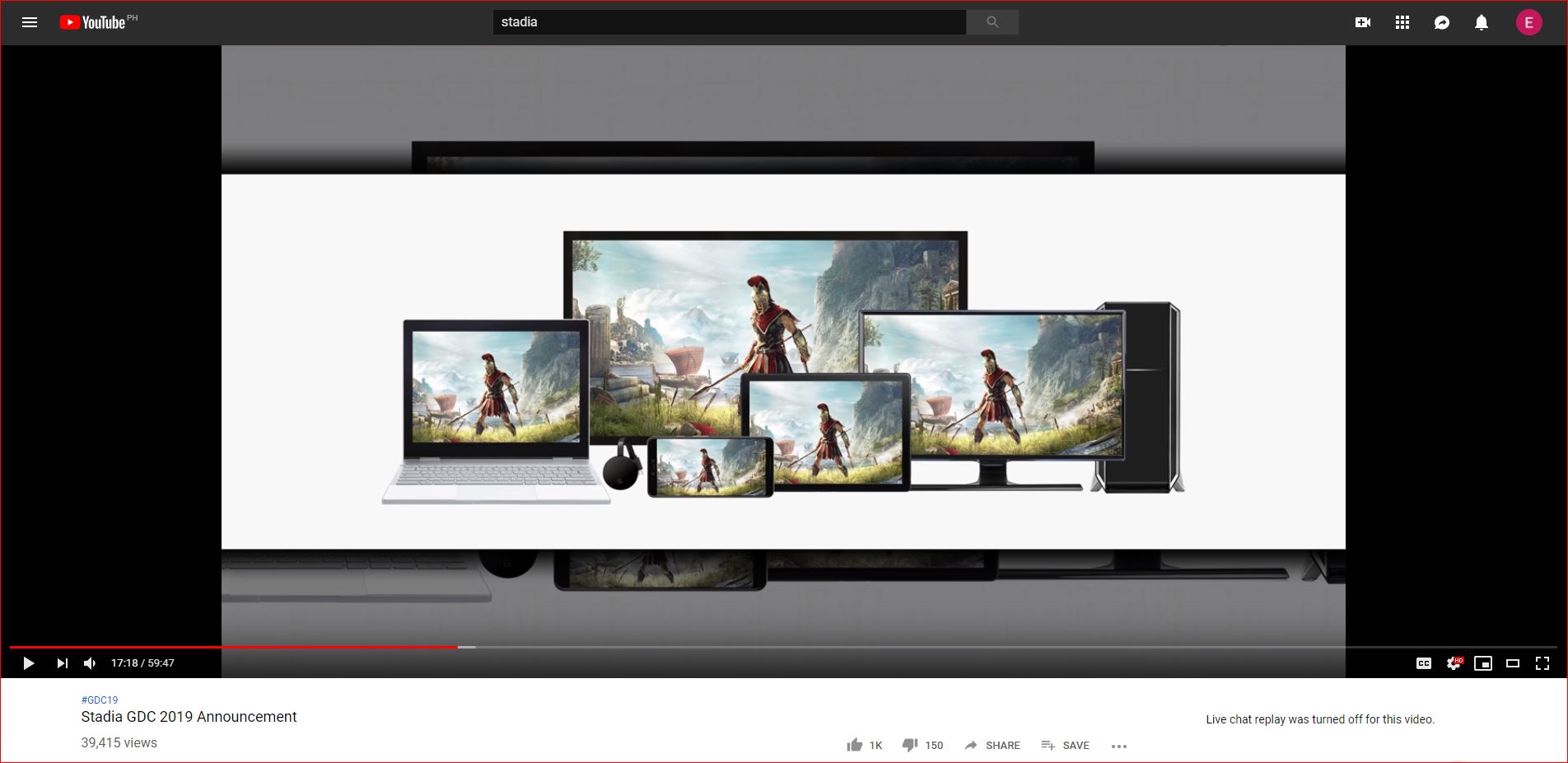Click 'Live chat replay was turned off' notice
The image size is (1568, 763).
click(1320, 719)
